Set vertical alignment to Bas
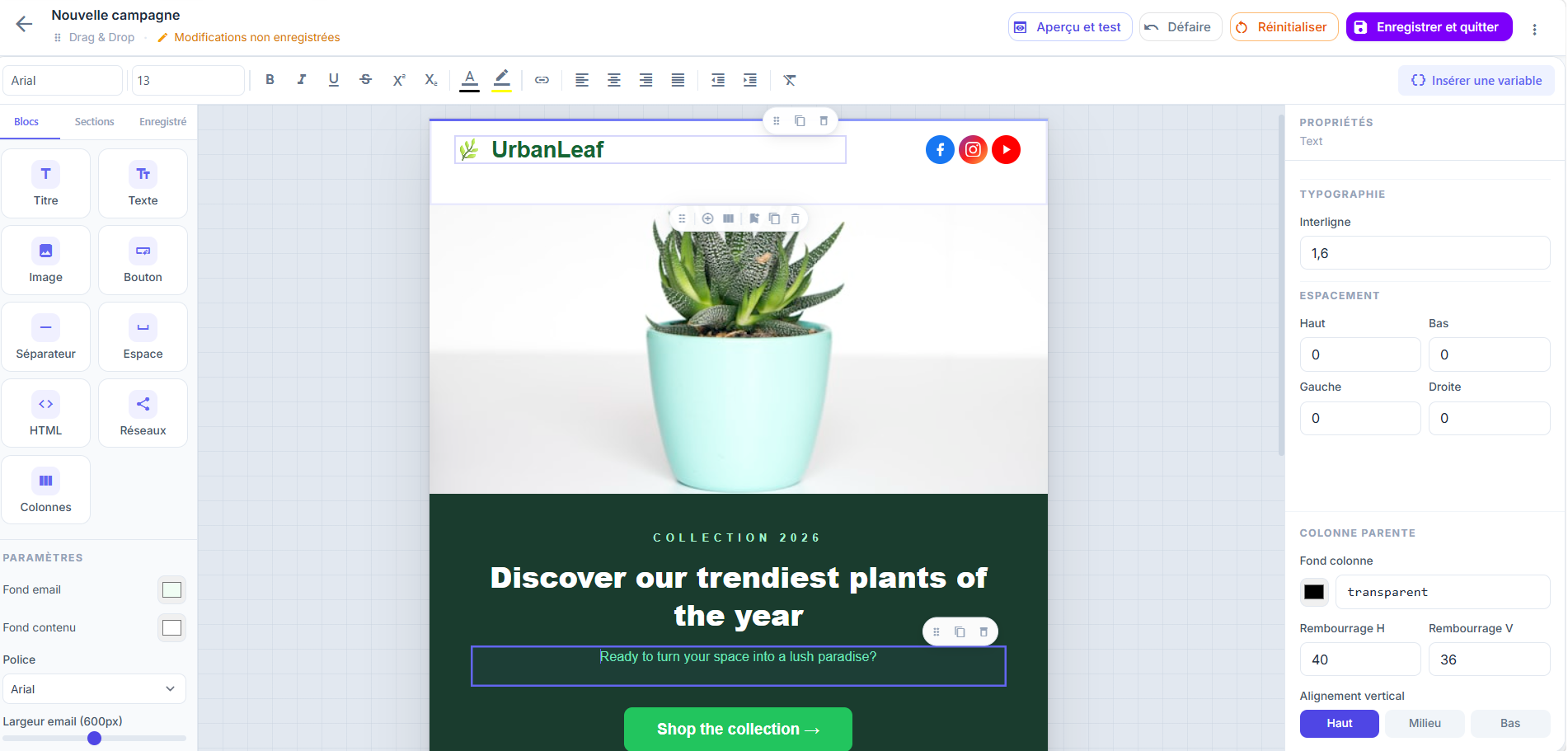This screenshot has height=751, width=1568. coord(1510,723)
